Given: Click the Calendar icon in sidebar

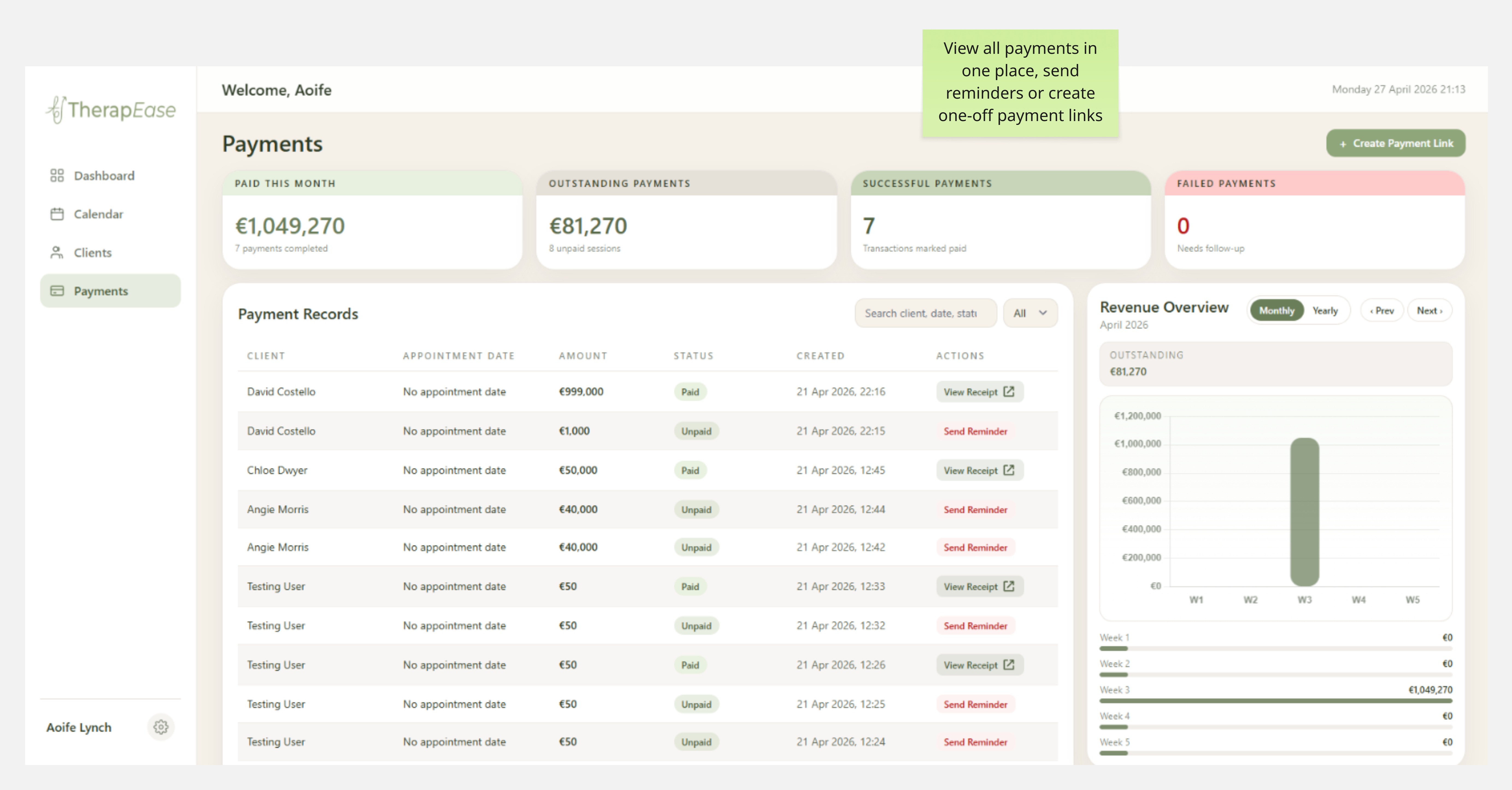Looking at the screenshot, I should click(57, 214).
